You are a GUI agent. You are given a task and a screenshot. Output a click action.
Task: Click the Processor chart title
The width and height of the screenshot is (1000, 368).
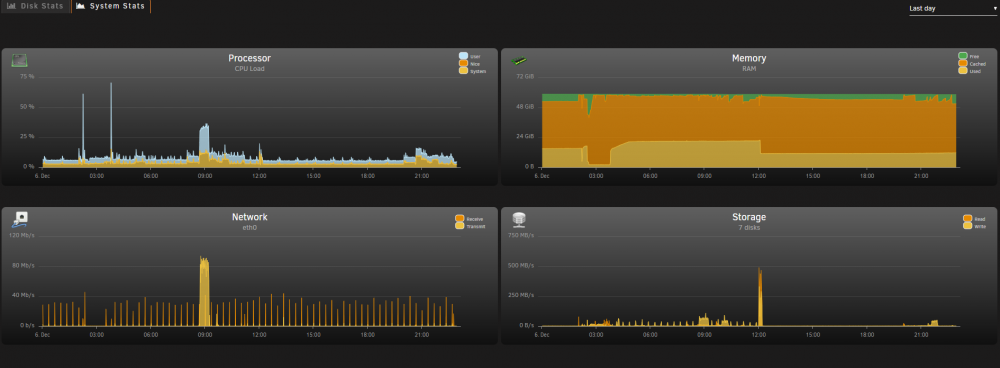pyautogui.click(x=249, y=58)
